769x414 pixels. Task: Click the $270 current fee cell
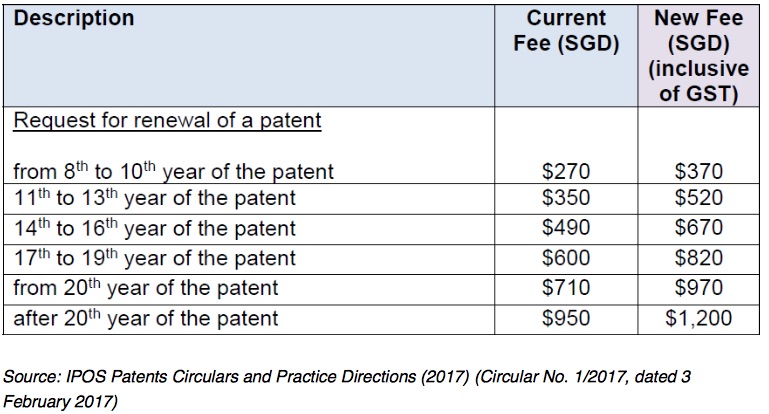pos(566,172)
